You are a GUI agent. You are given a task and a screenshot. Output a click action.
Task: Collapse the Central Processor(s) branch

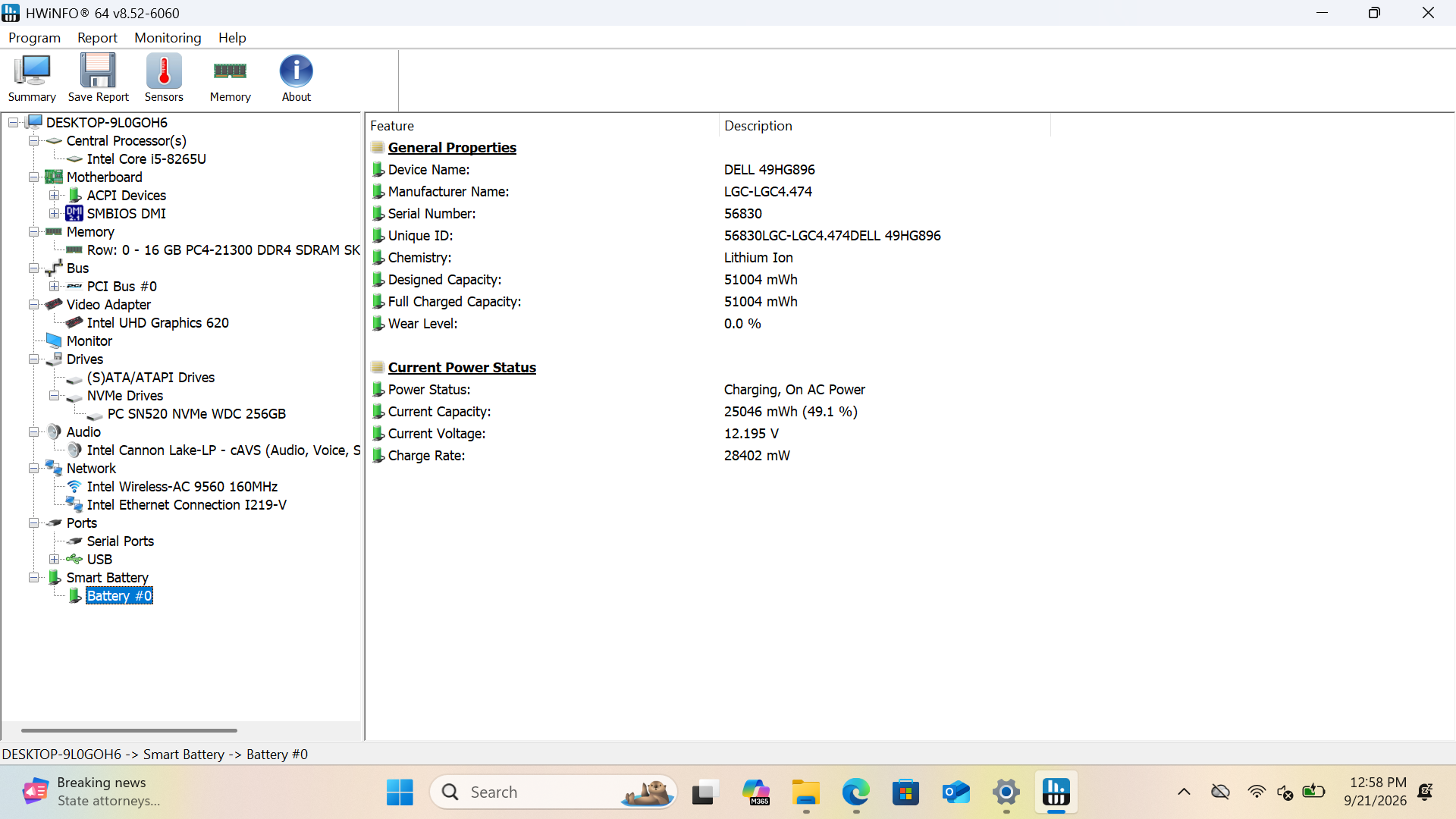[x=34, y=141]
